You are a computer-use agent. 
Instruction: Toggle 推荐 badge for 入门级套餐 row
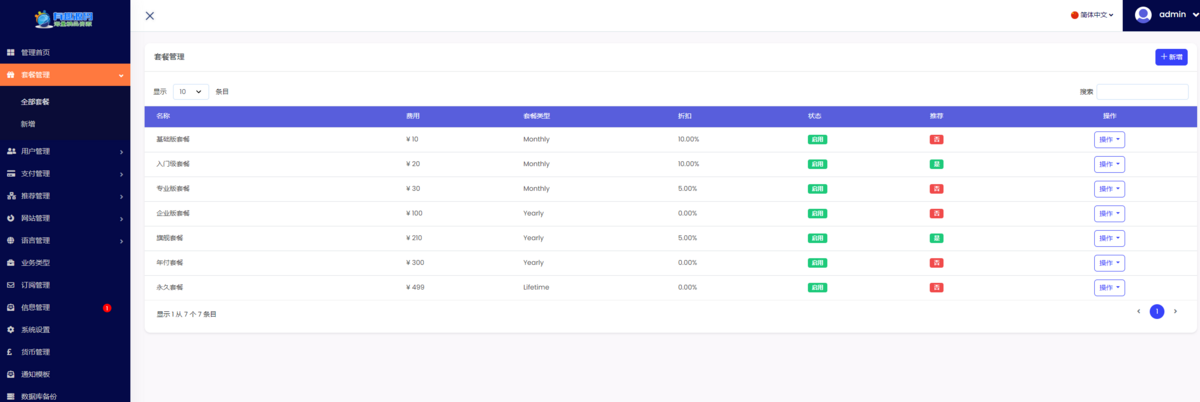(936, 164)
